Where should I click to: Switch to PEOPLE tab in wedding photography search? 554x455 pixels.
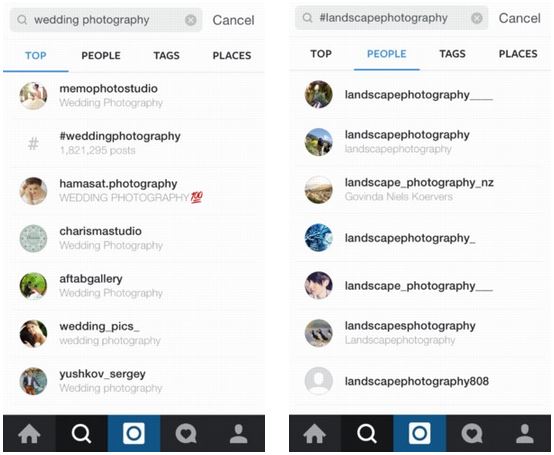point(101,55)
